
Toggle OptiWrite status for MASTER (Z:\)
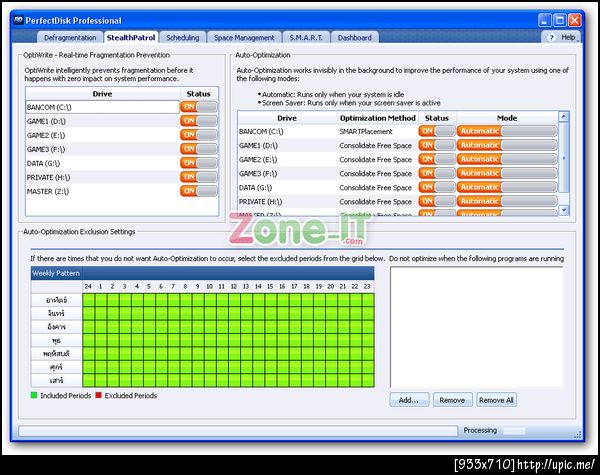click(199, 191)
